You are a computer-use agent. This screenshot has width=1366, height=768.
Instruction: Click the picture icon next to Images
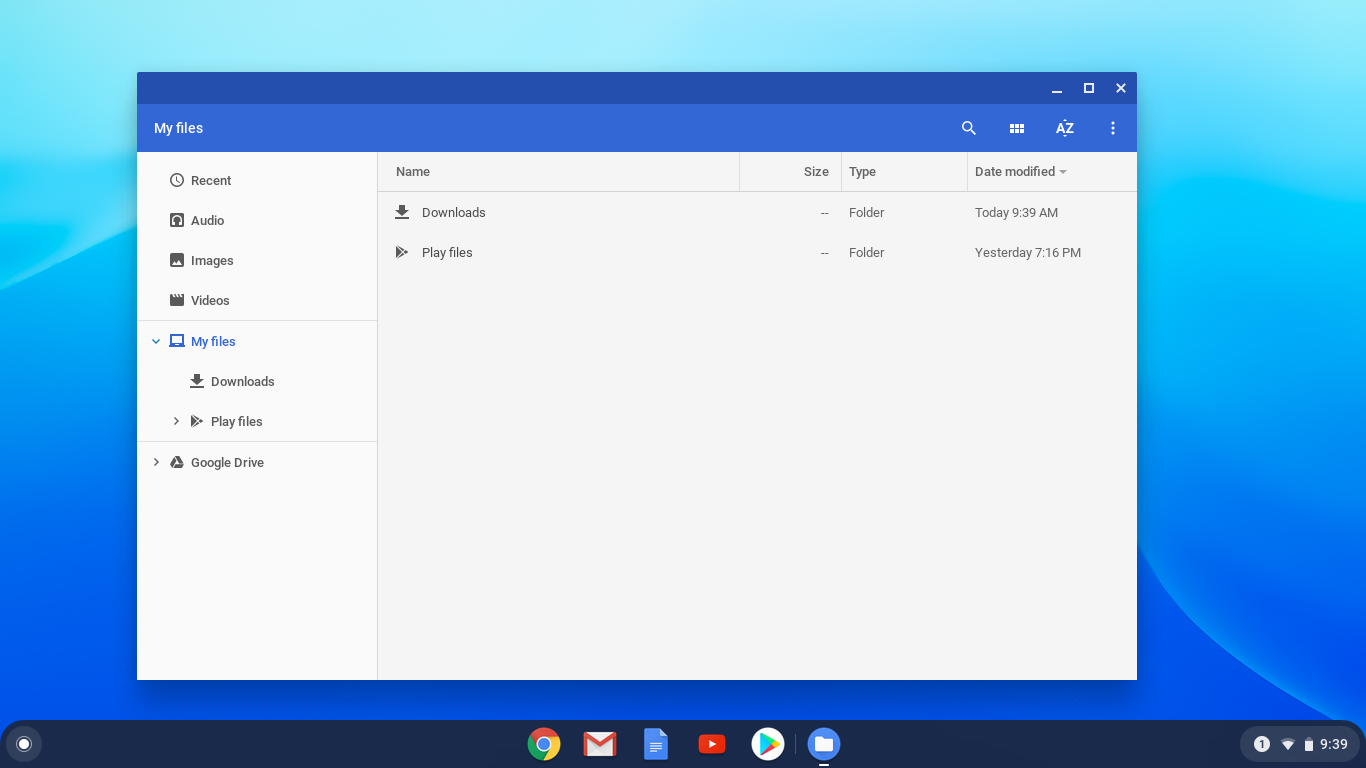point(177,260)
